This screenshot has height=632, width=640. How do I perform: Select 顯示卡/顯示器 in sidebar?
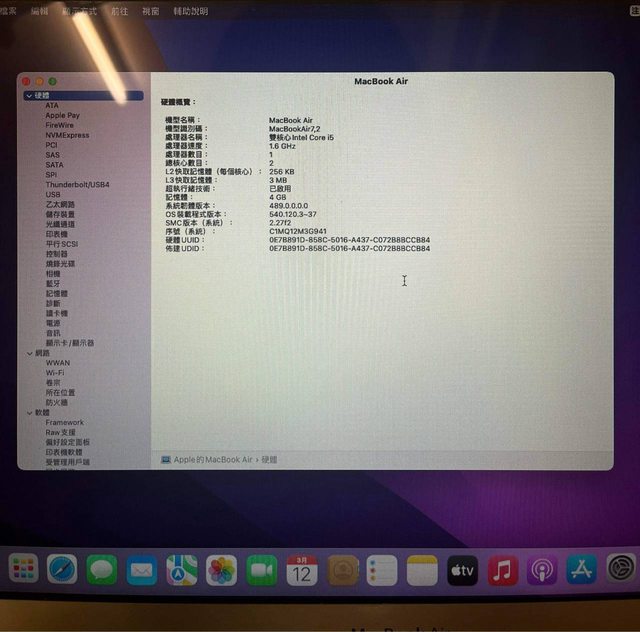(x=70, y=343)
